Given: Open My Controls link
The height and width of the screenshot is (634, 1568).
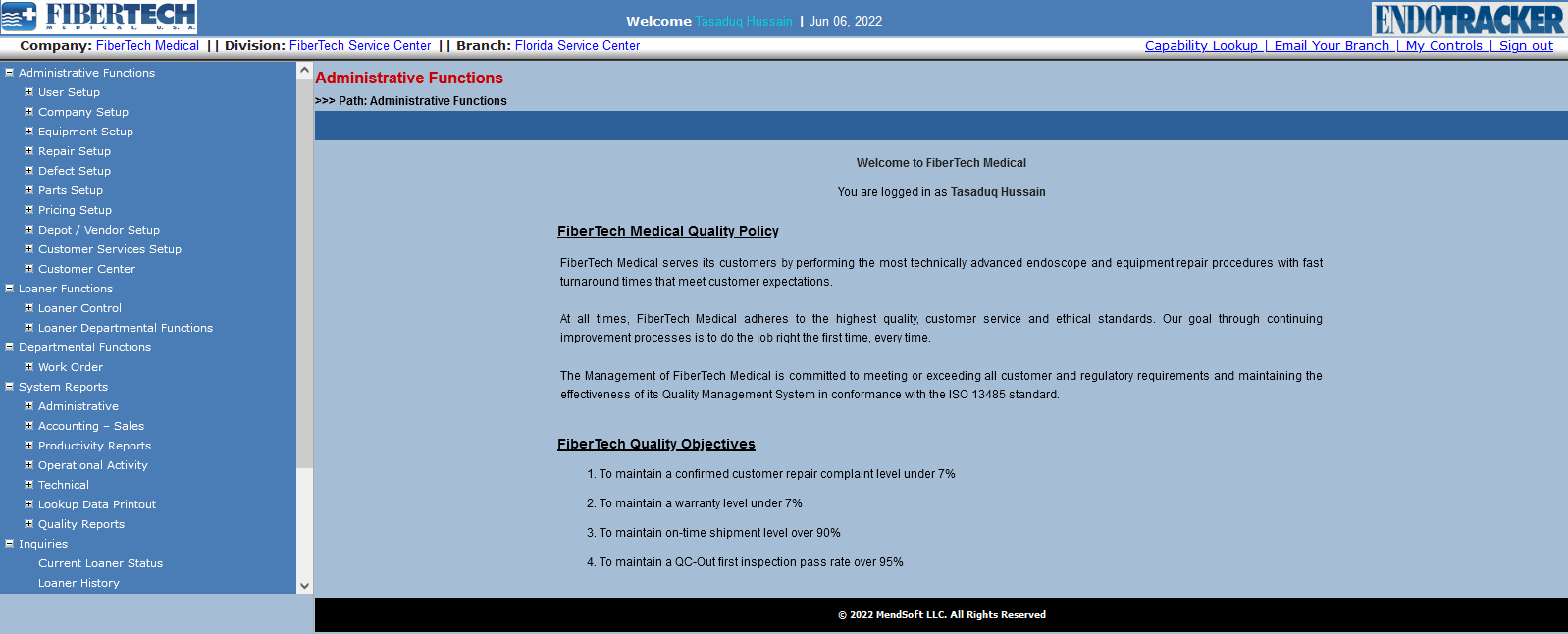Looking at the screenshot, I should pyautogui.click(x=1443, y=46).
